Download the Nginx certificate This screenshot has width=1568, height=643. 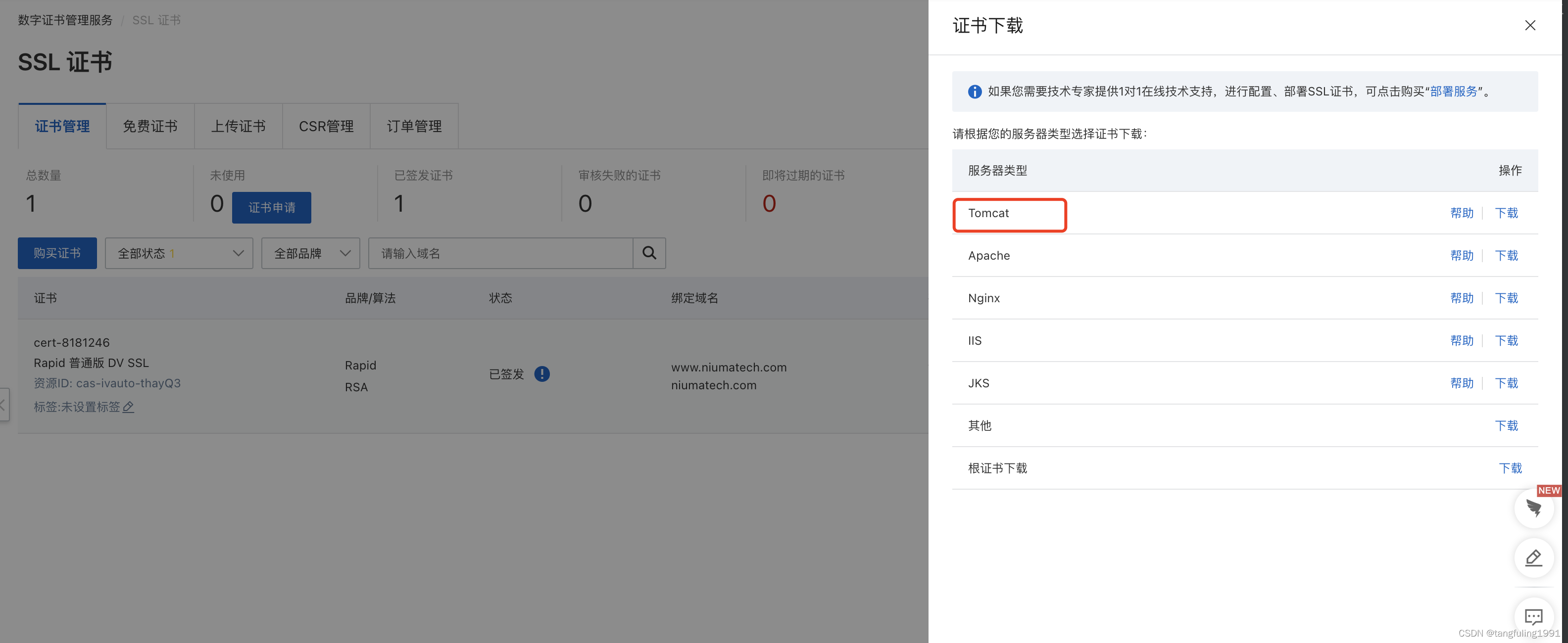(1507, 298)
